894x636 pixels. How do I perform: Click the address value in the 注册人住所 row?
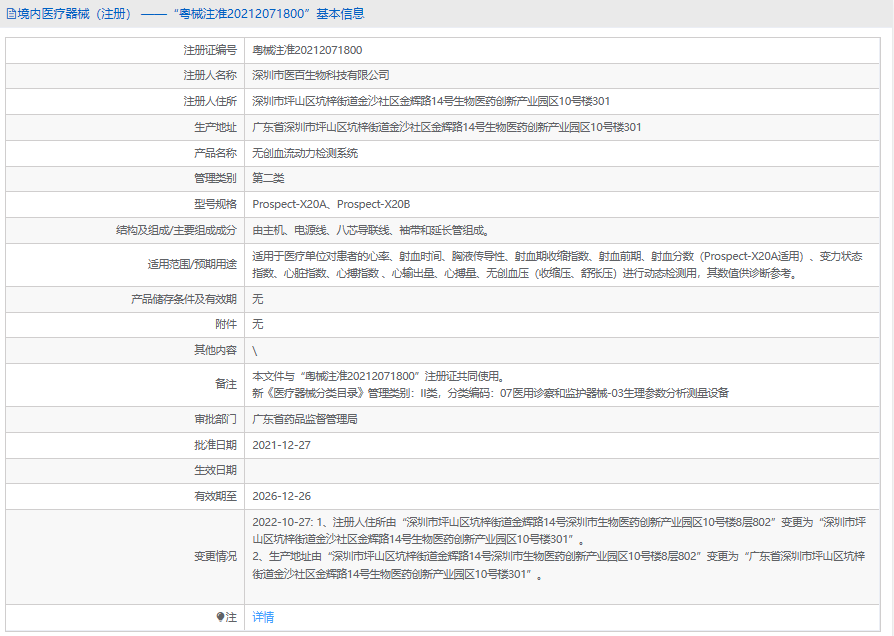pyautogui.click(x=431, y=102)
